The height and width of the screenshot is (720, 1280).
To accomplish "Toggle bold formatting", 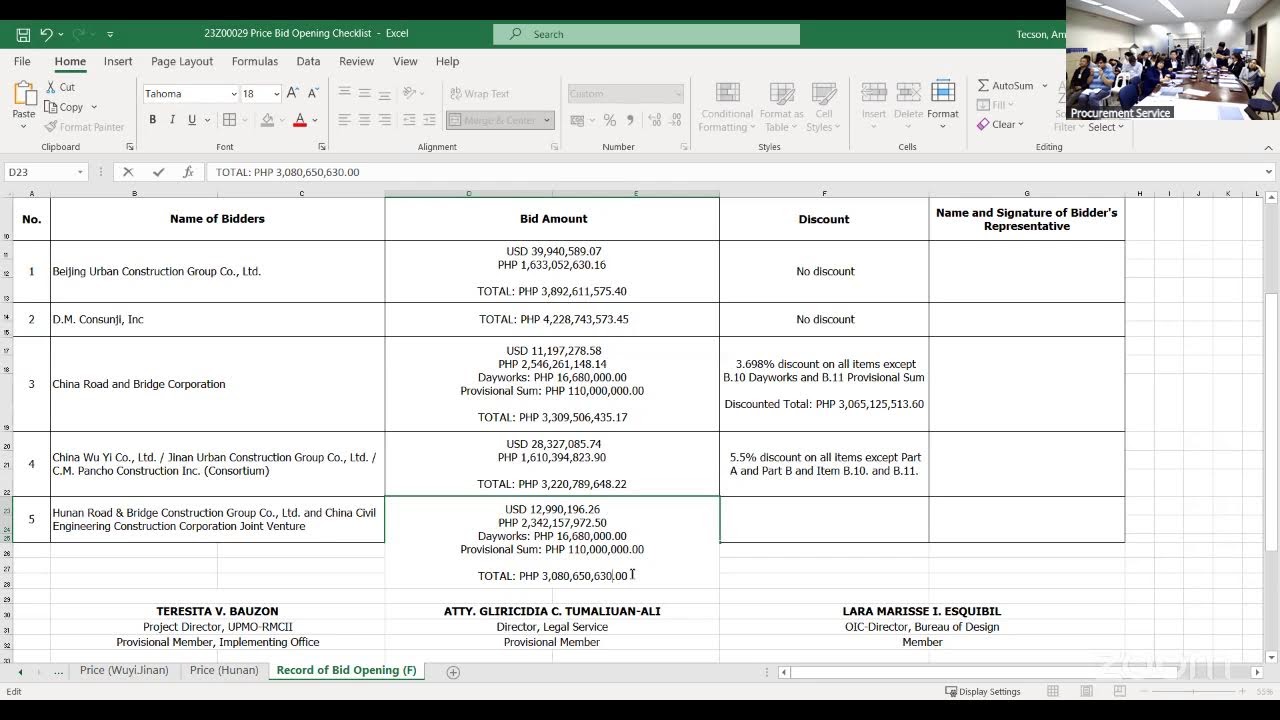I will point(153,120).
